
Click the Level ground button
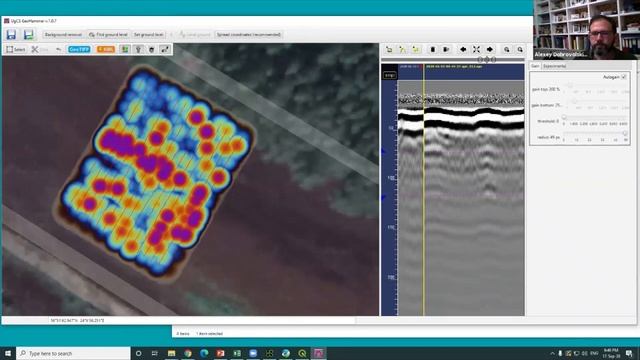[194, 35]
